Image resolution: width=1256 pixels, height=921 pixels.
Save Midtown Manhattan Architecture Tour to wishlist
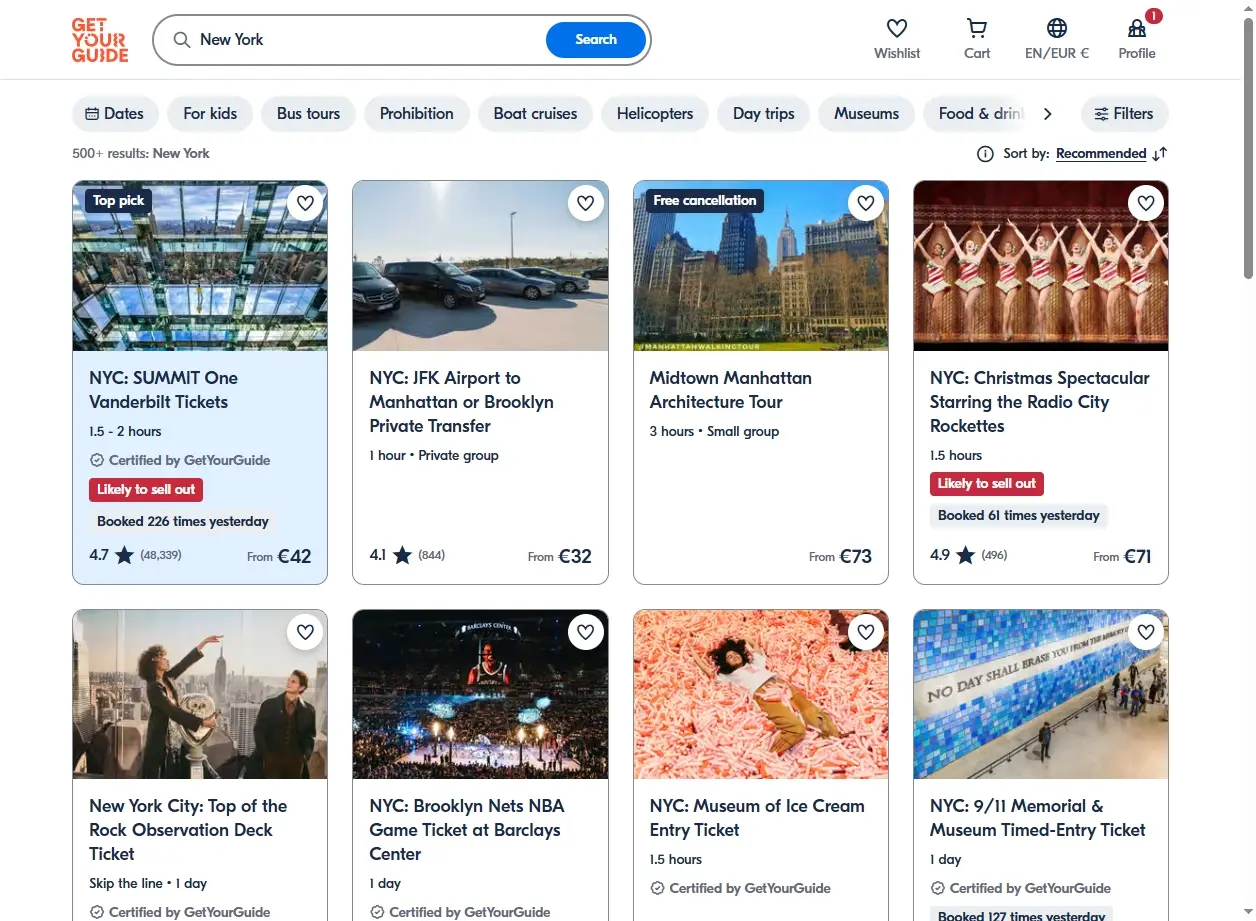(865, 203)
